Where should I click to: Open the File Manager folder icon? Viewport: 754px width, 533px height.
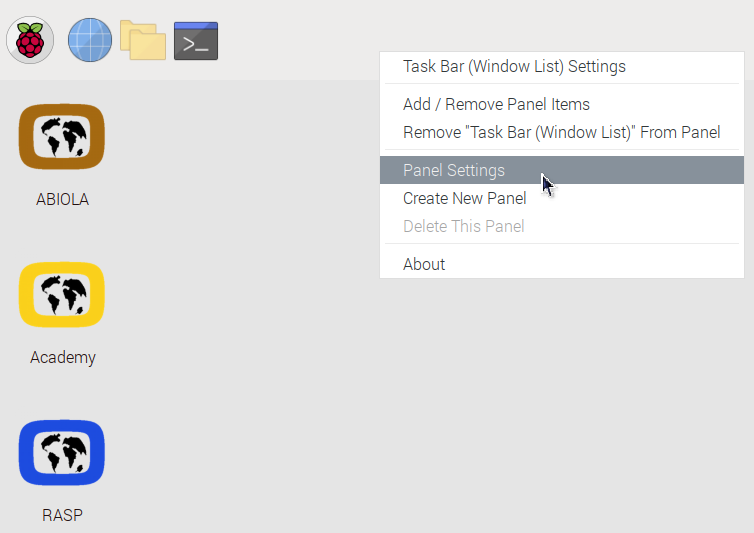[x=143, y=40]
